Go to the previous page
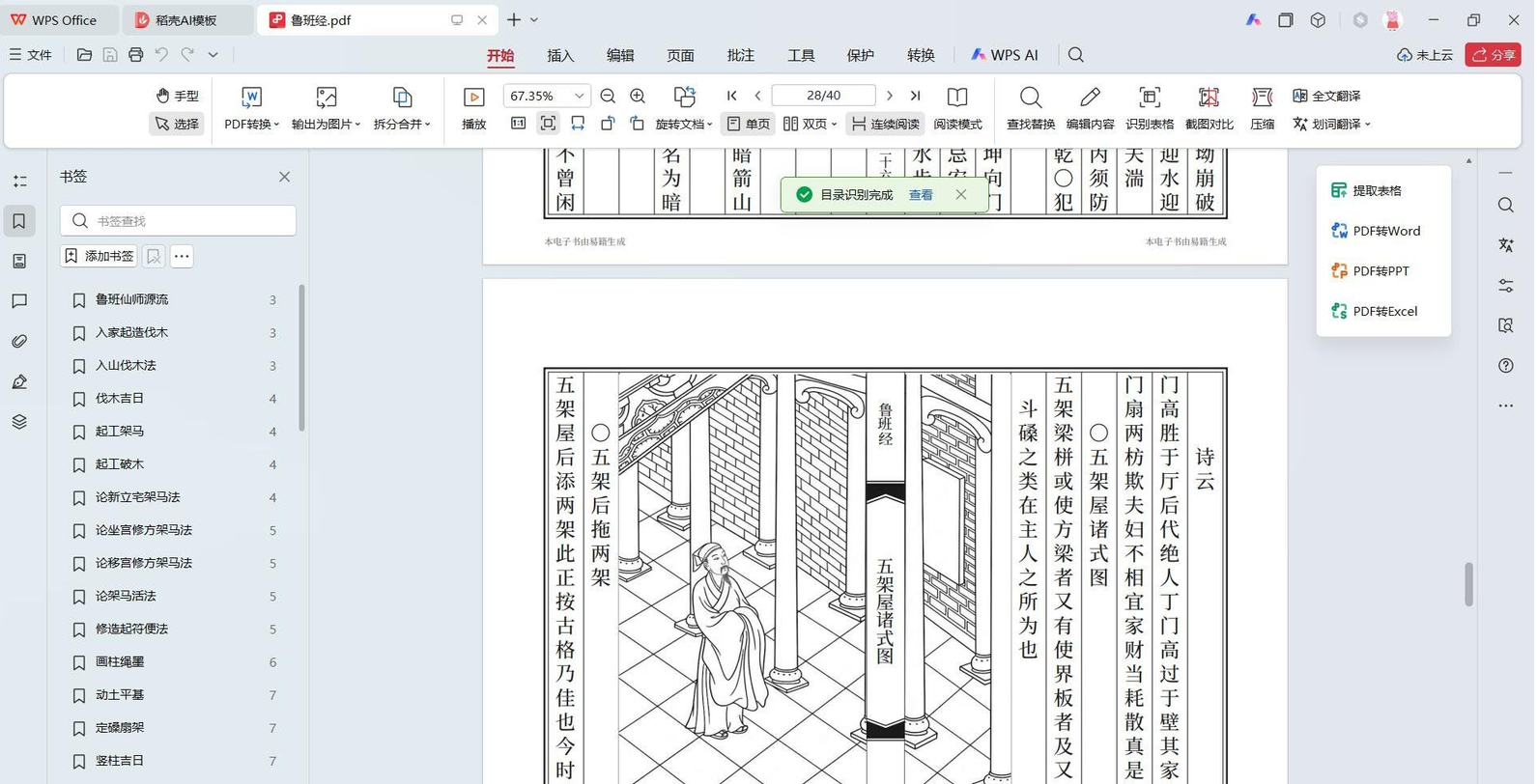 point(757,96)
